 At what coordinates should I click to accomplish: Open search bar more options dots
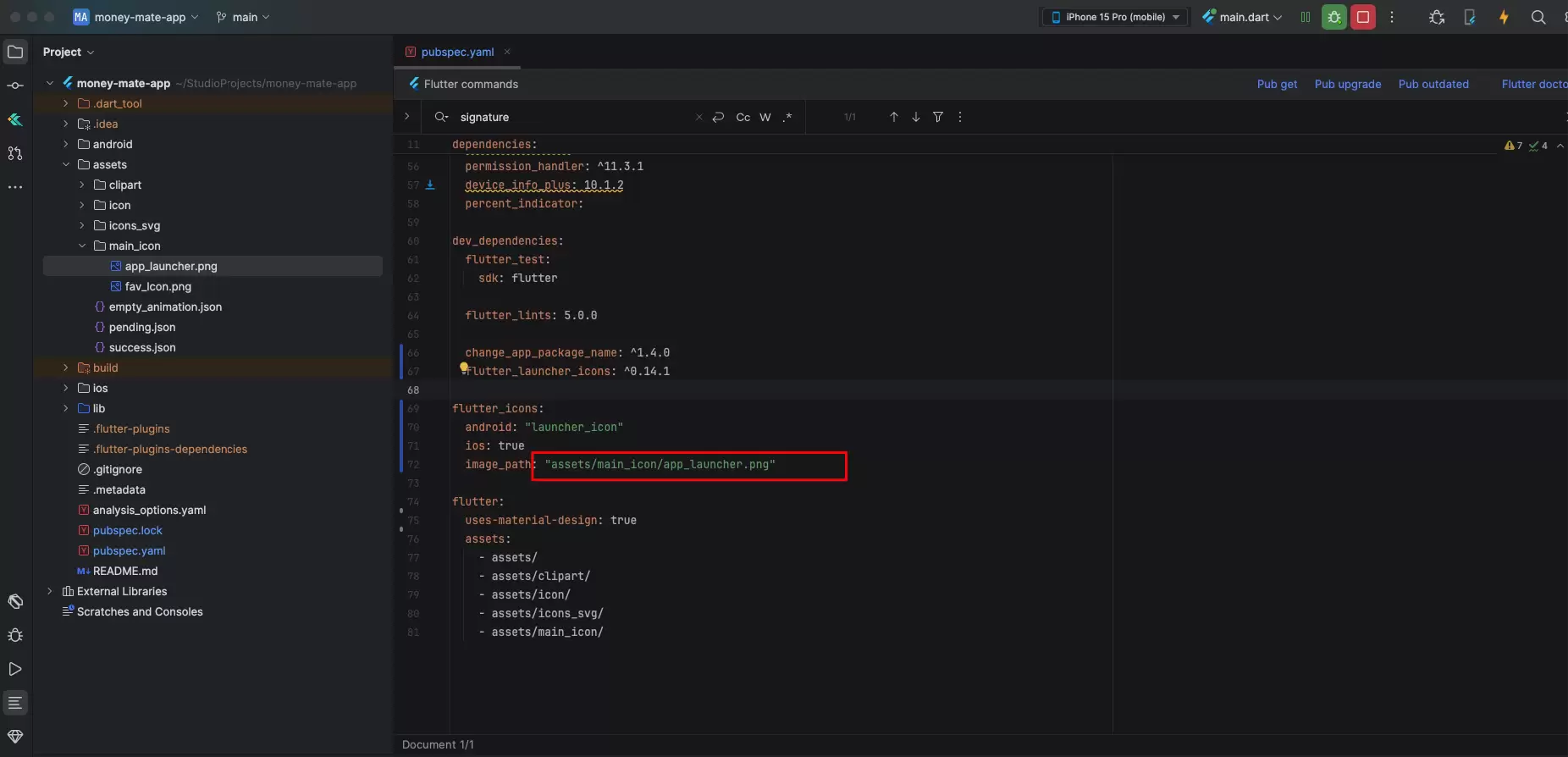pyautogui.click(x=960, y=117)
